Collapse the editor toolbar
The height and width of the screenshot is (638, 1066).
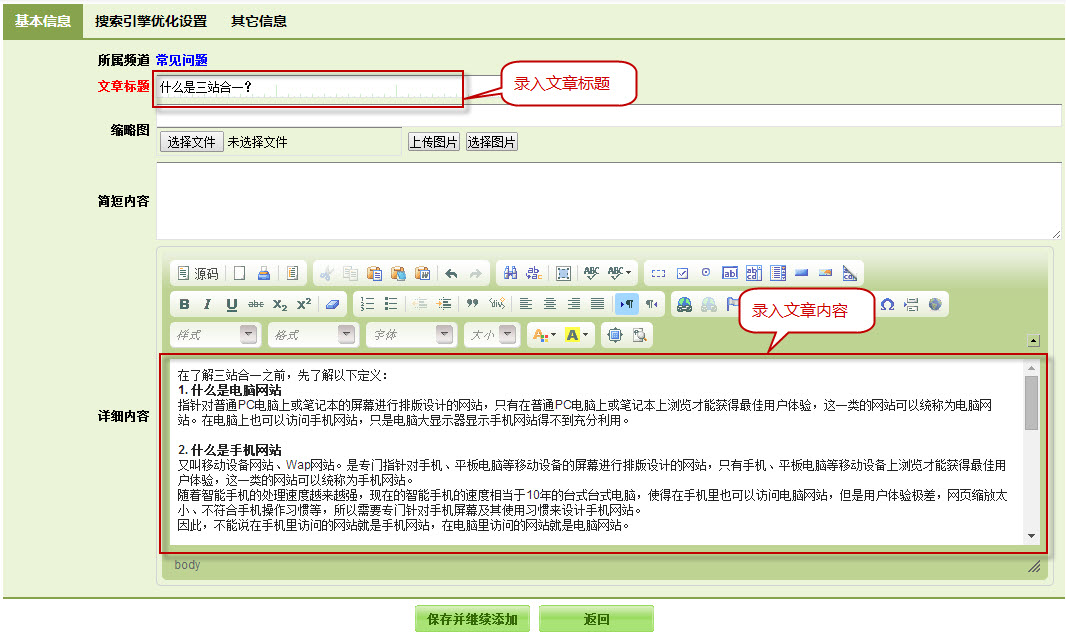click(x=1033, y=341)
